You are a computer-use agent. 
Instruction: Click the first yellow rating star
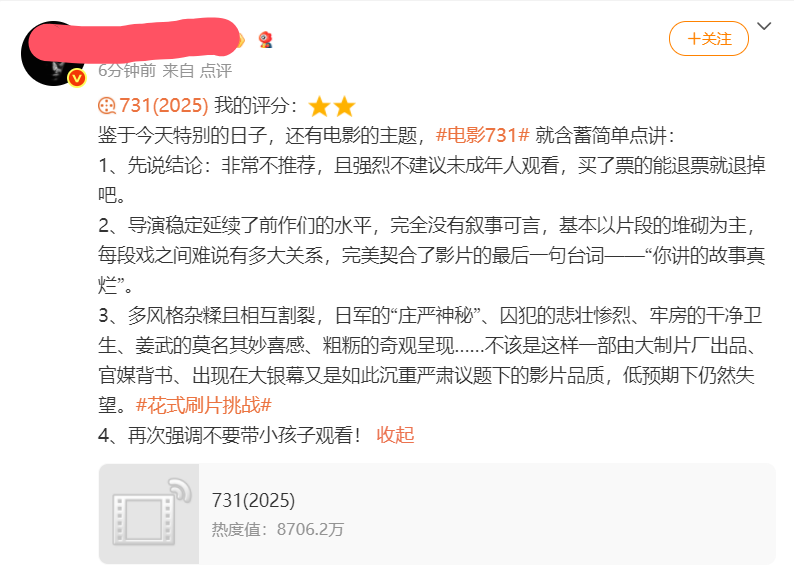point(320,107)
